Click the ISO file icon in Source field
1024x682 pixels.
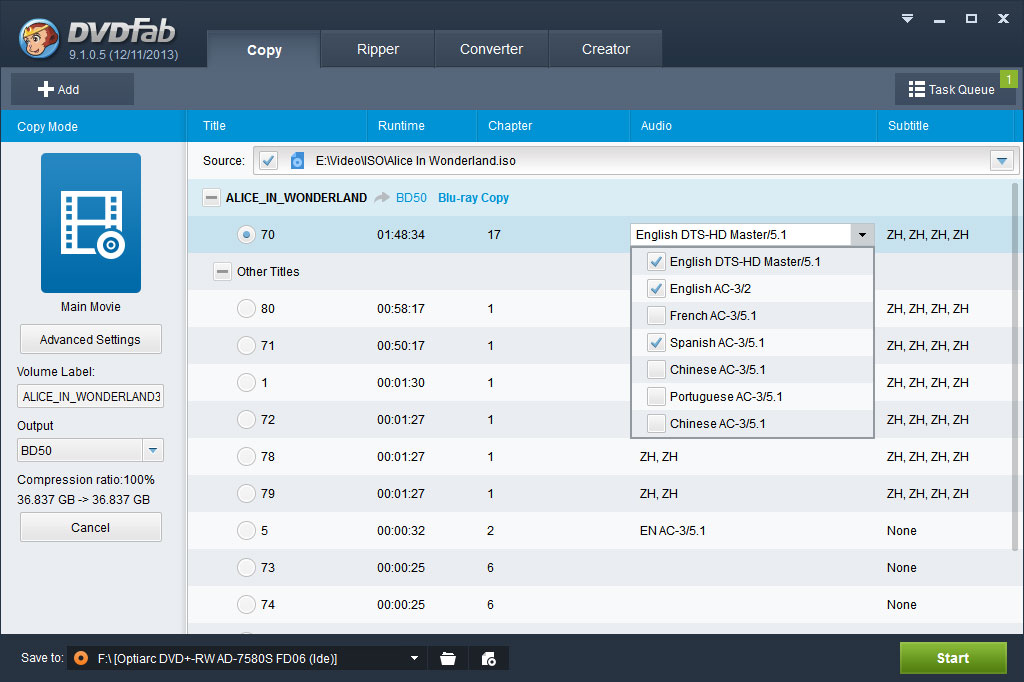(x=297, y=161)
